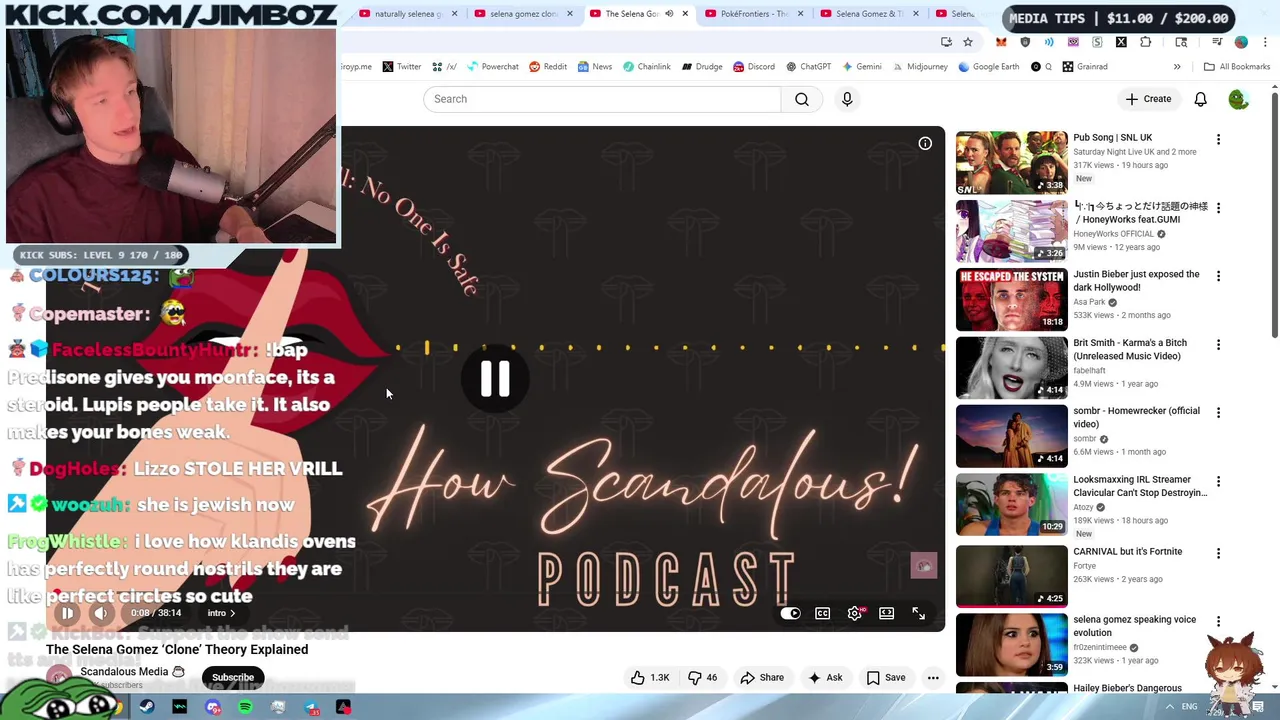Screen dimensions: 1280x720
Task: Click the magnifier search button
Action: point(802,99)
